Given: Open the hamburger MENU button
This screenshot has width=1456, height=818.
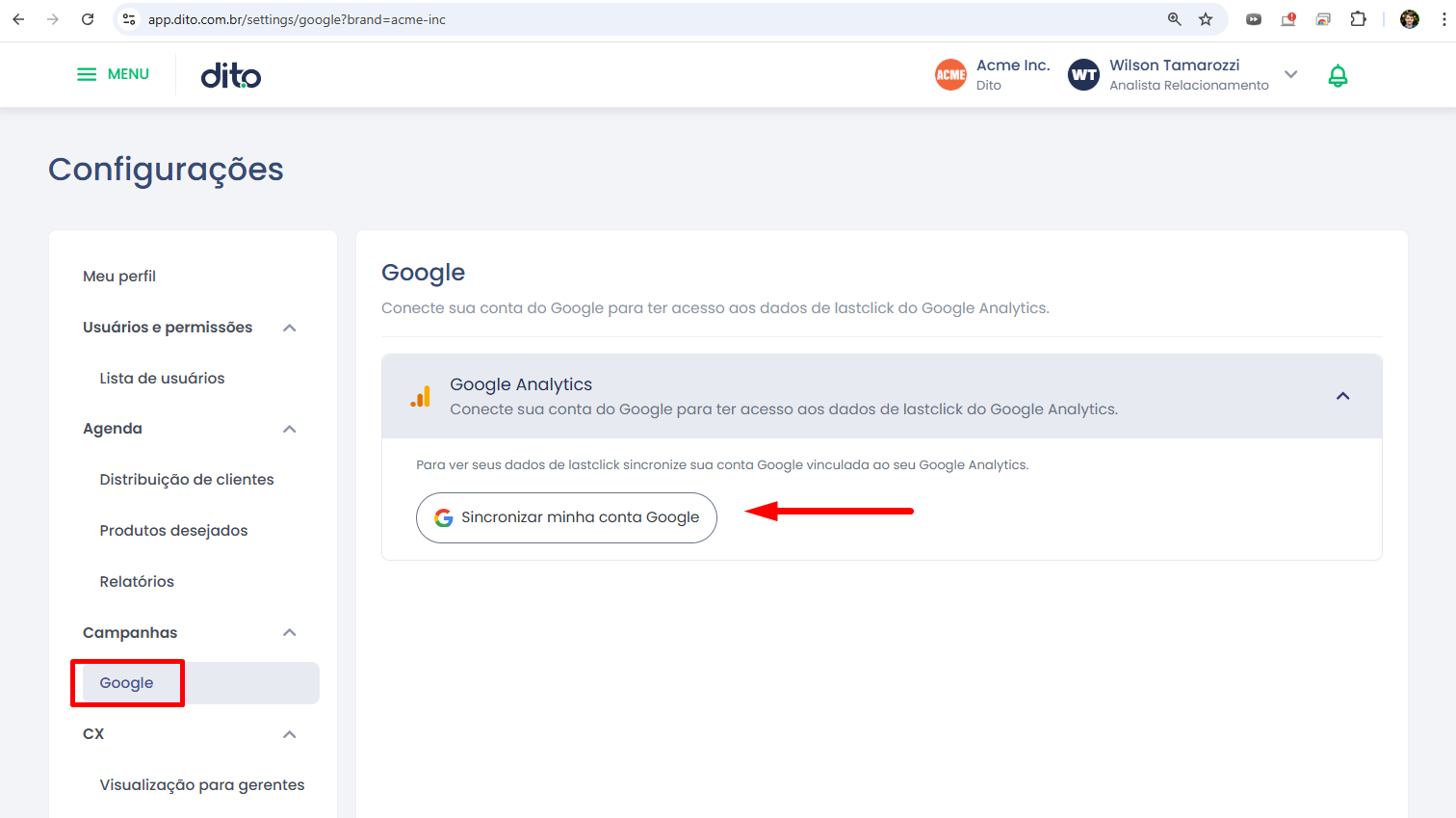Looking at the screenshot, I should (113, 74).
